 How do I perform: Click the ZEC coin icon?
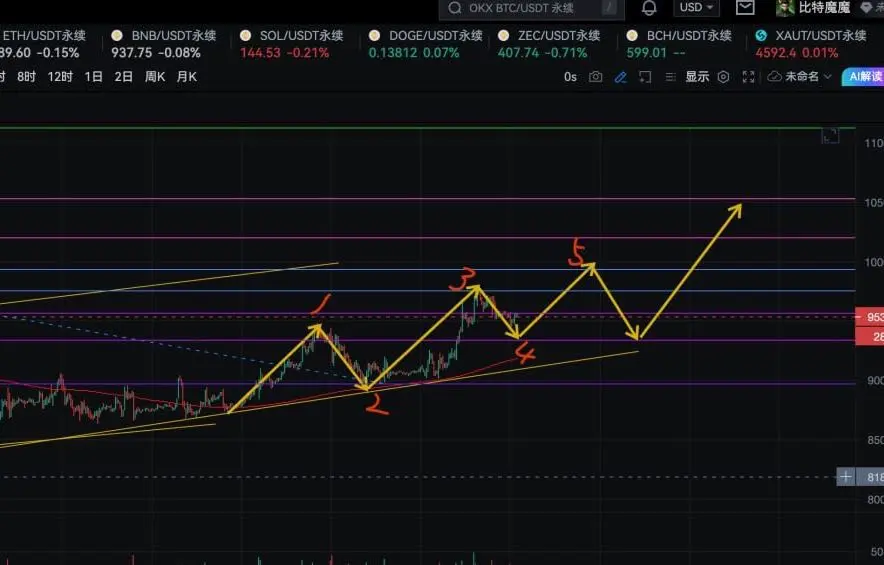(x=503, y=36)
